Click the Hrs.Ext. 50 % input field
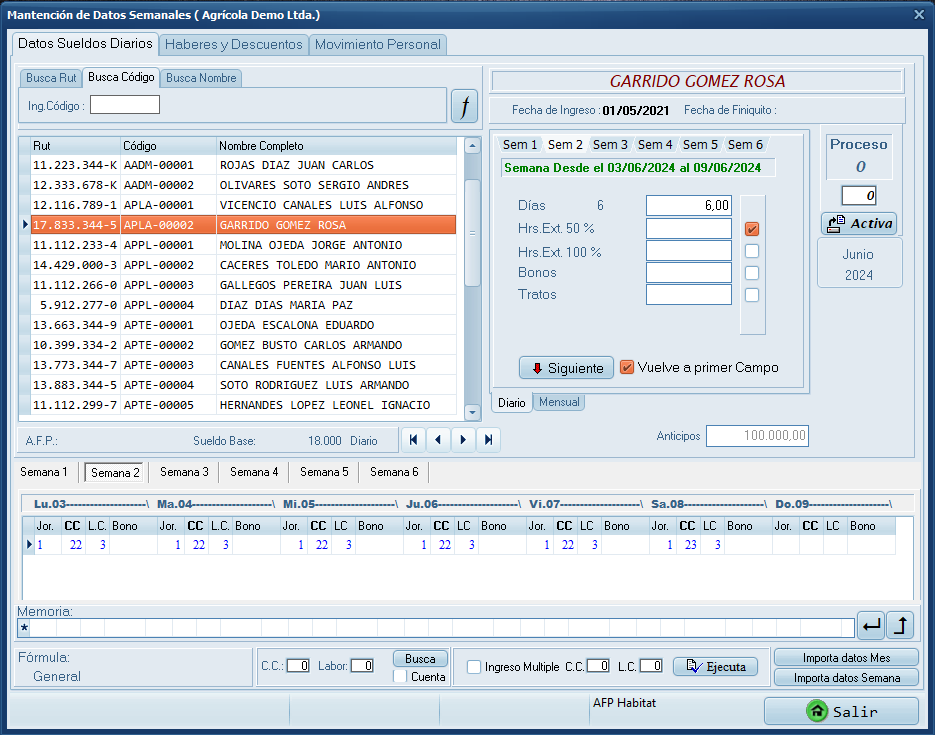The image size is (935, 735). 689,228
